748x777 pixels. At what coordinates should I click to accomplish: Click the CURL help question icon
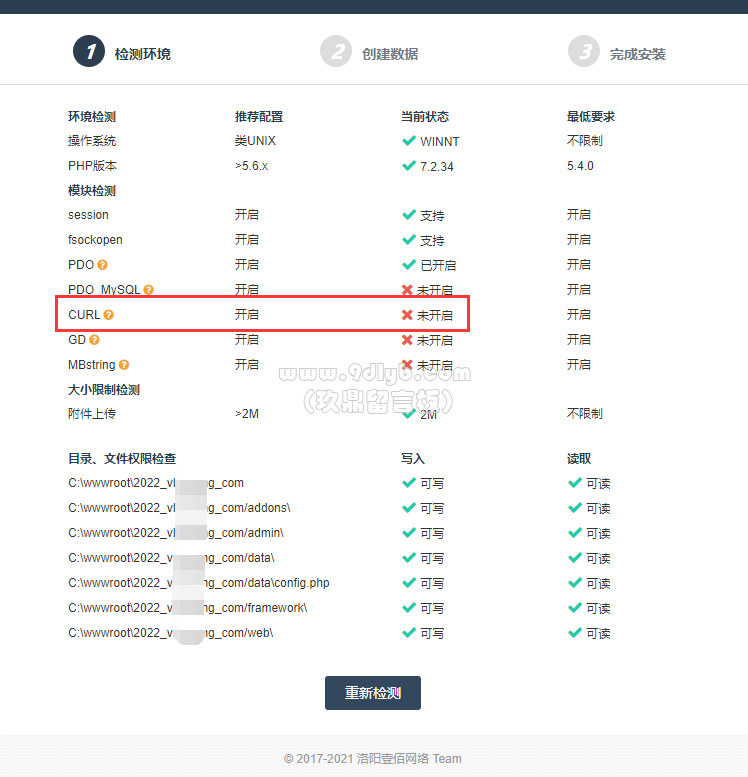pos(109,315)
